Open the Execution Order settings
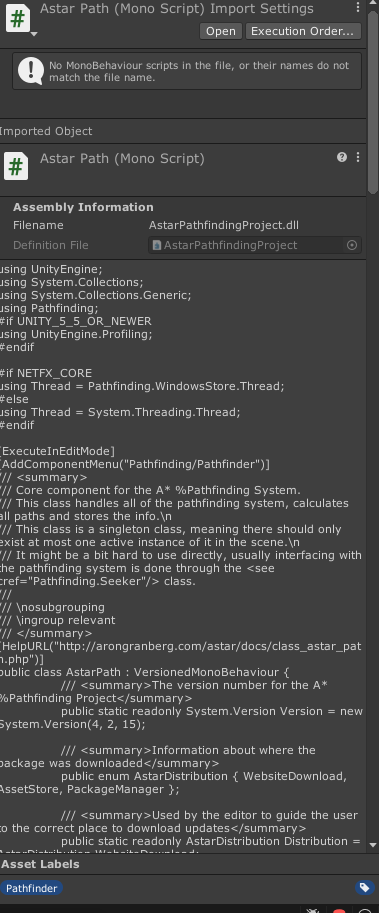This screenshot has height=913, width=379. (x=303, y=31)
